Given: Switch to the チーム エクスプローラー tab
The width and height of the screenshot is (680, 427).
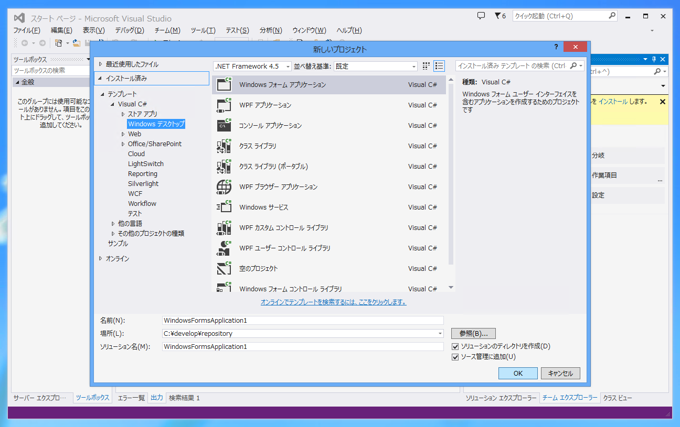Looking at the screenshot, I should pyautogui.click(x=569, y=398).
